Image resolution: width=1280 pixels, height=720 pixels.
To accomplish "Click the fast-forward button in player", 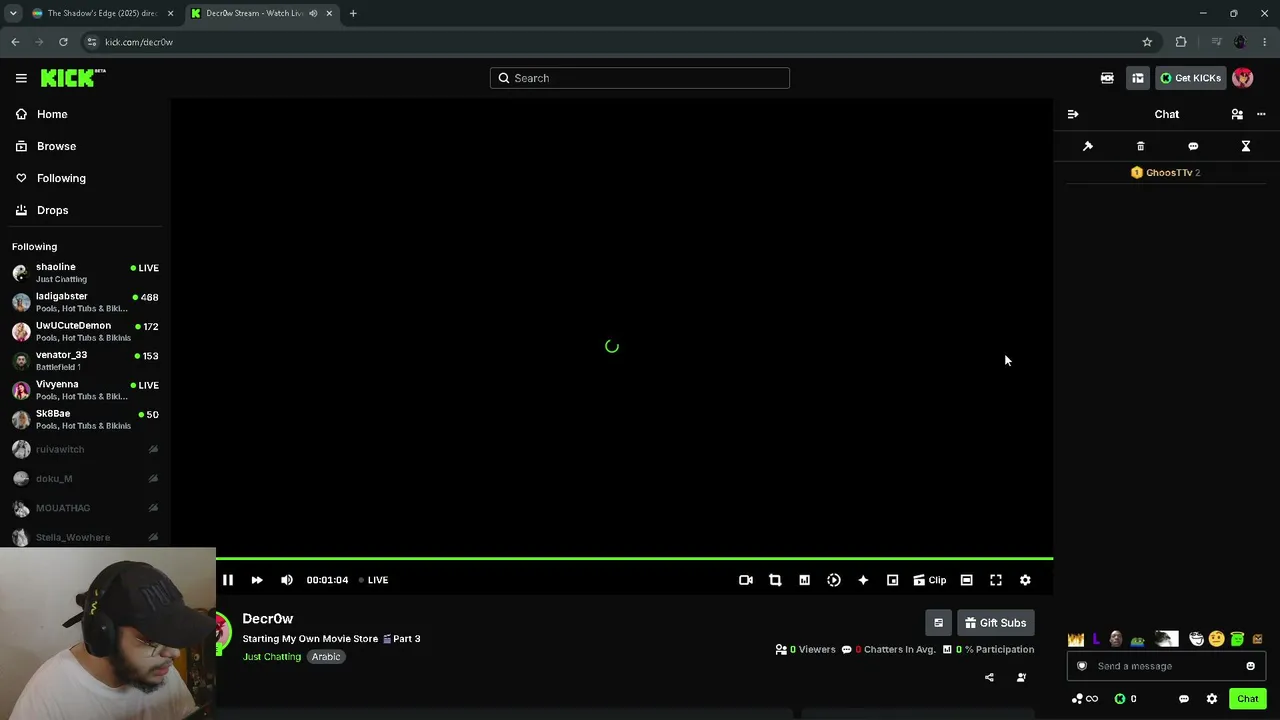I will pos(257,580).
